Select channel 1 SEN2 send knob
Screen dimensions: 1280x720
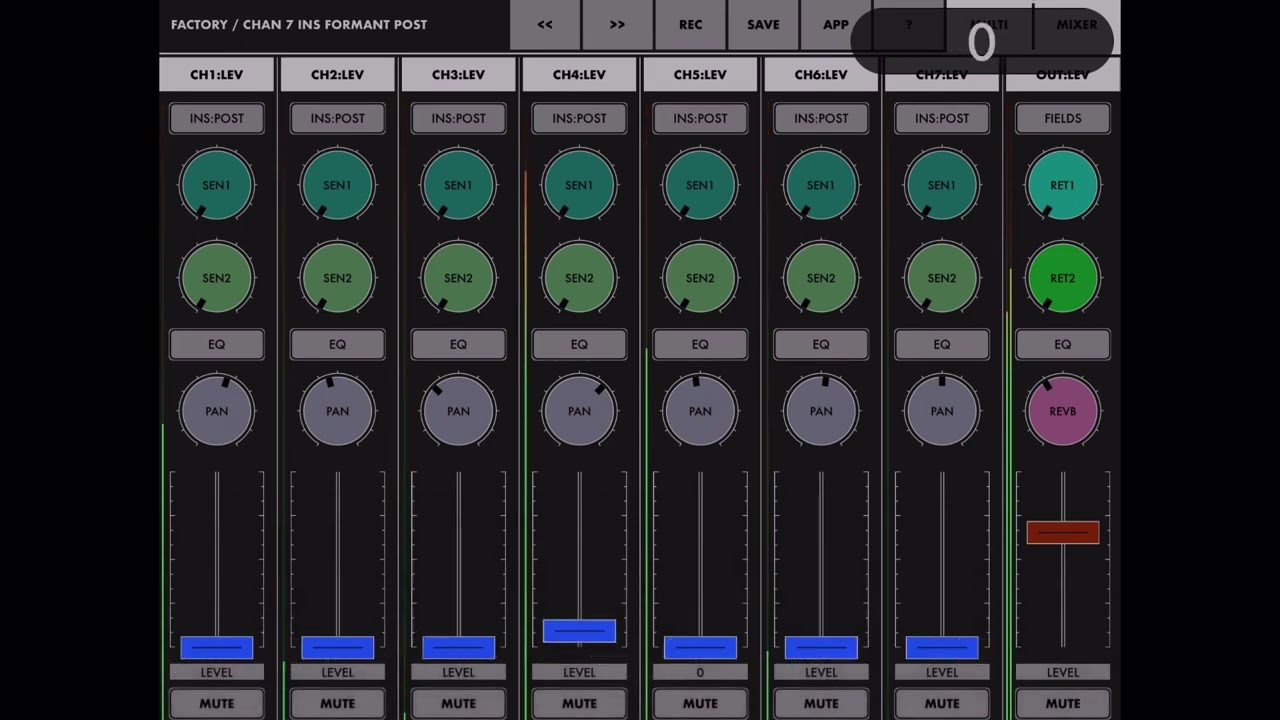pos(216,278)
